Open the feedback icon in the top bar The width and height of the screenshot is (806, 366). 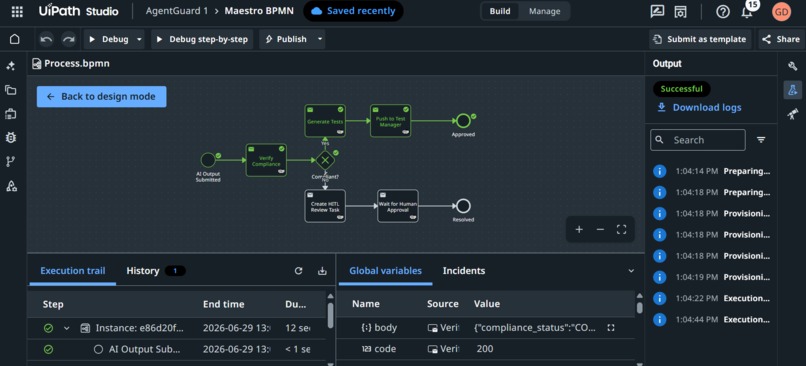657,11
